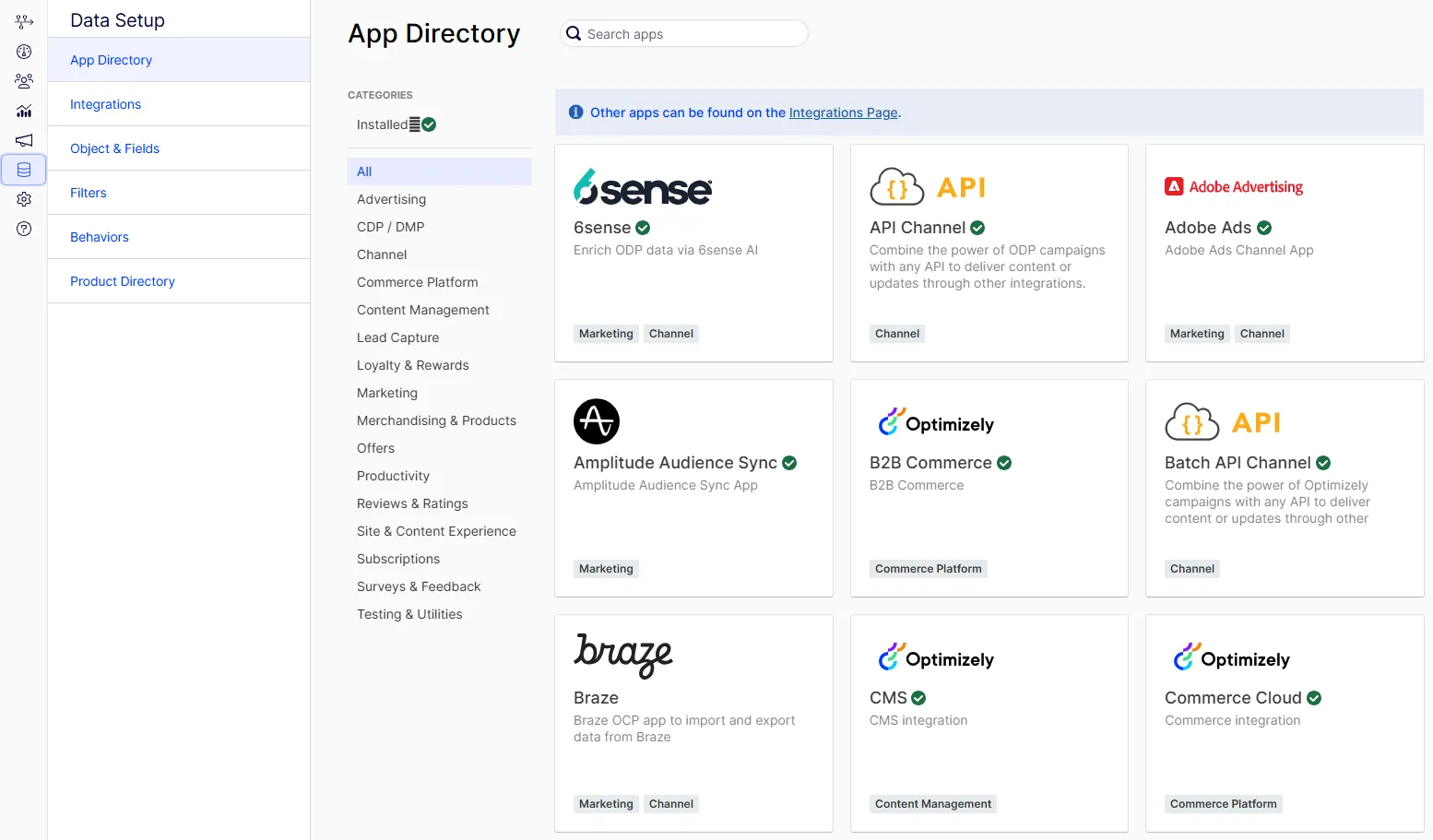Select the All category
This screenshot has height=840, width=1433.
pyautogui.click(x=440, y=172)
